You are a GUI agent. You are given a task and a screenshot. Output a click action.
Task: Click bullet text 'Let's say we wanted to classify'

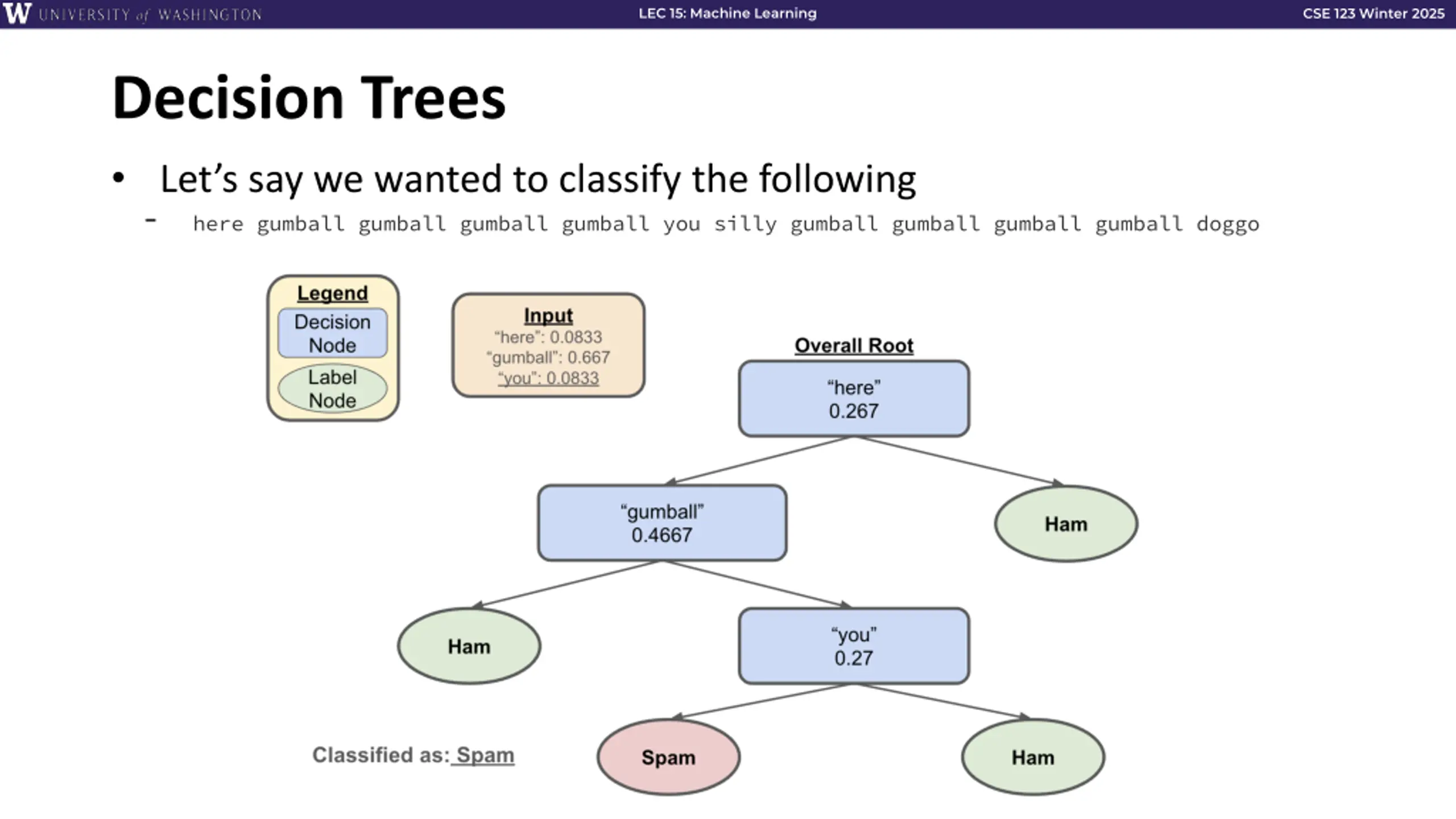point(420,179)
